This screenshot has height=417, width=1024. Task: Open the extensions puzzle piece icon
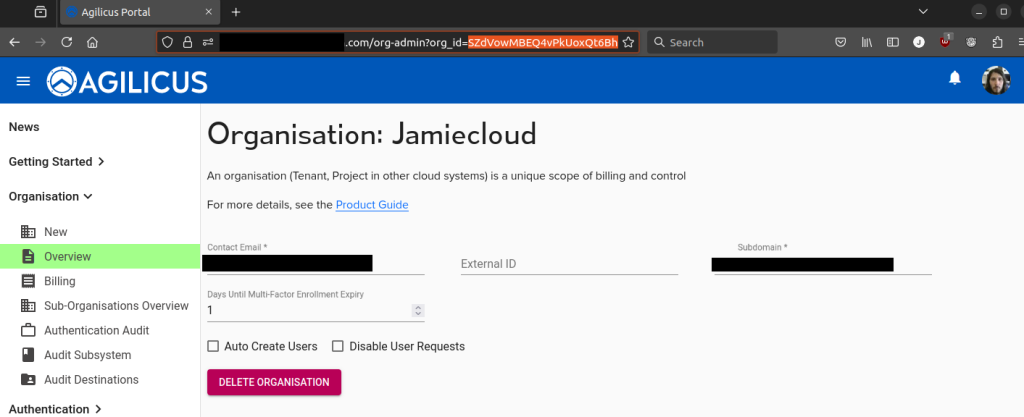click(997, 42)
